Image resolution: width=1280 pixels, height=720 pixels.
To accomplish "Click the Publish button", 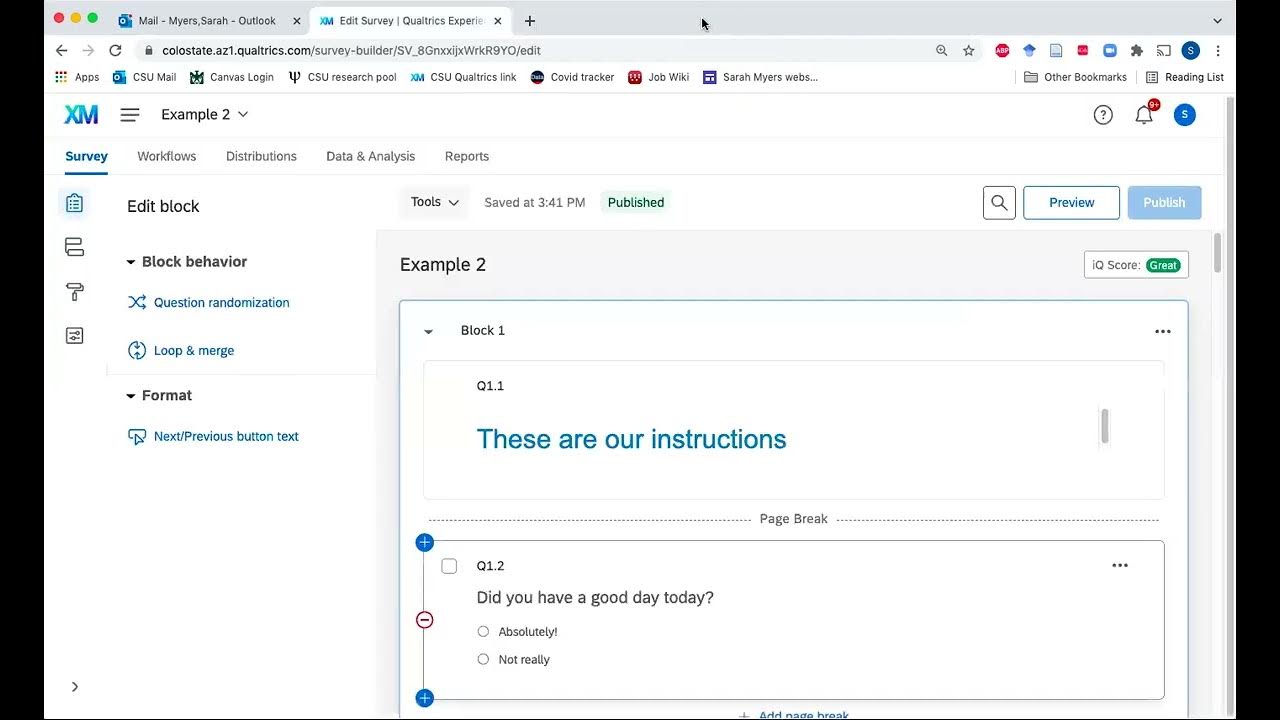I will coord(1164,202).
